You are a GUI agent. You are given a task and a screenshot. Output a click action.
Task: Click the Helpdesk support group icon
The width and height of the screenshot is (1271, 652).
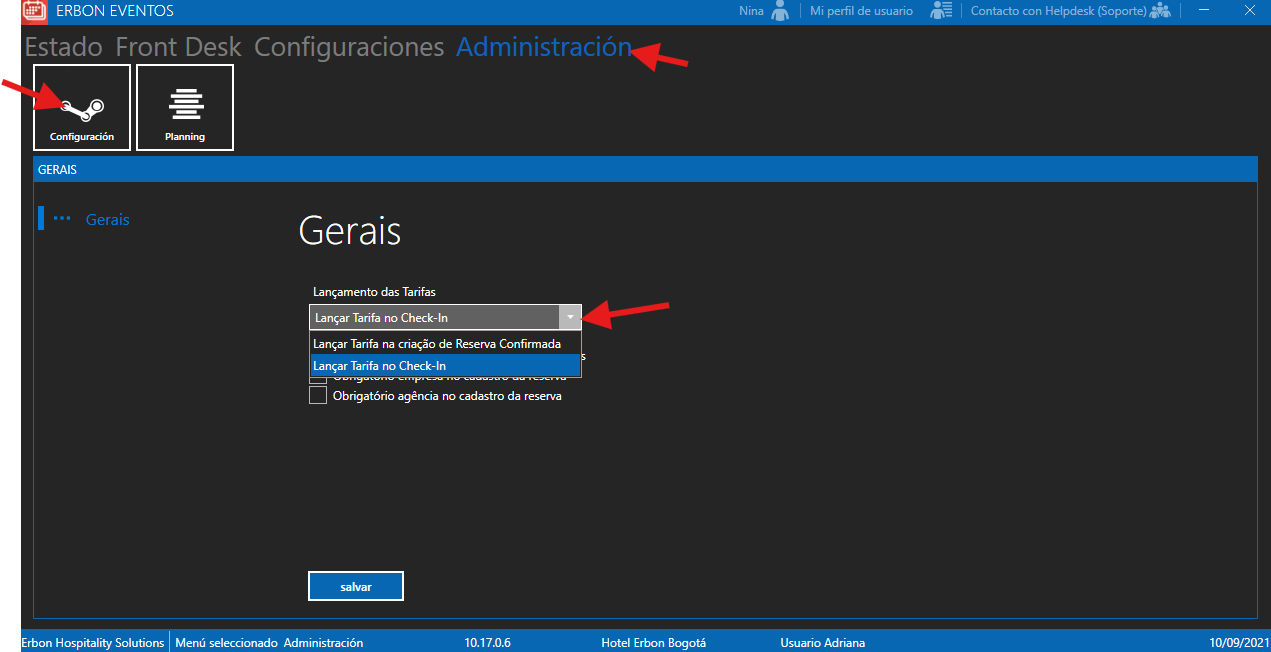point(1160,11)
